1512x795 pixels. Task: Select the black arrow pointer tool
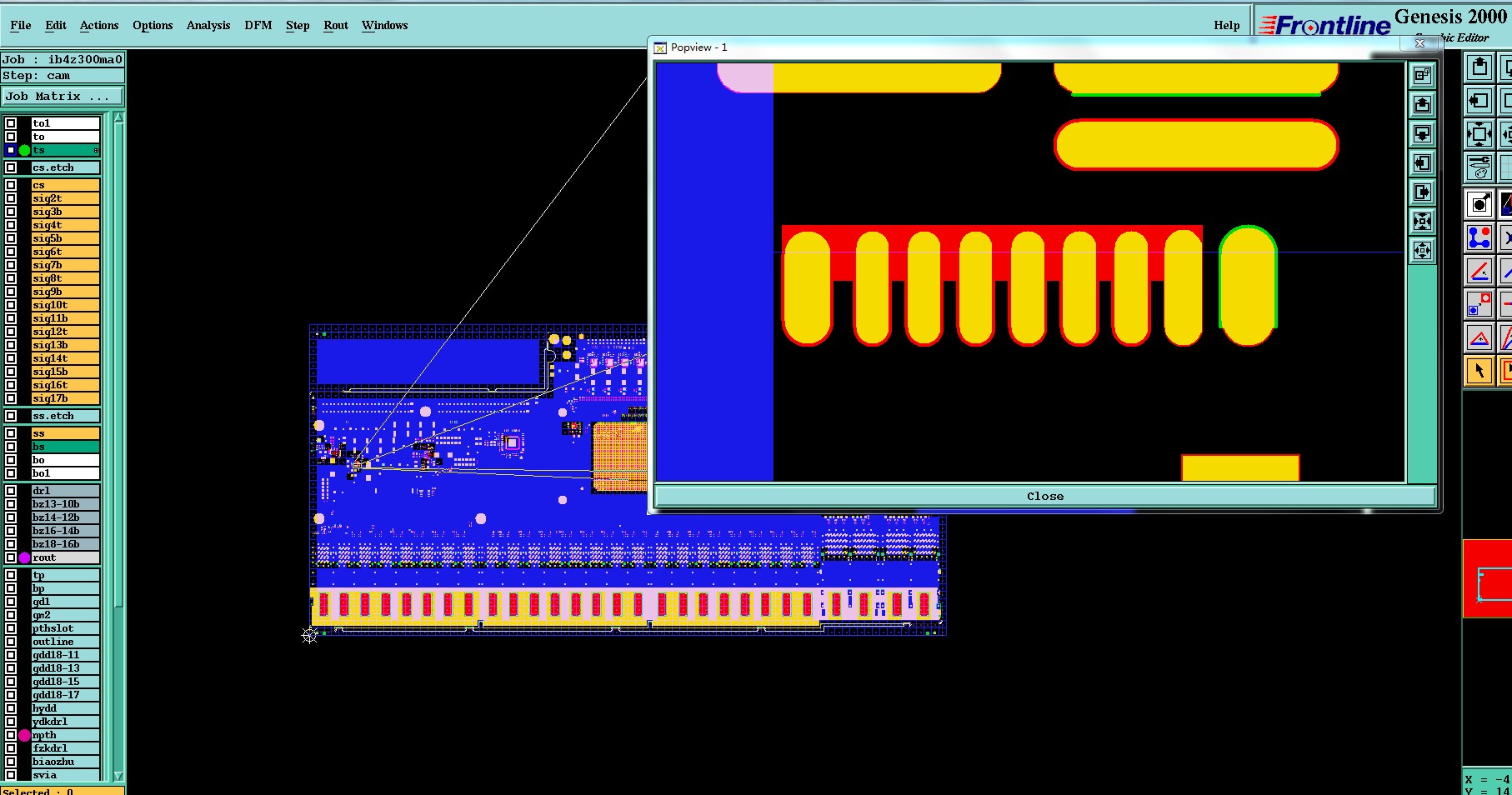click(x=1479, y=371)
